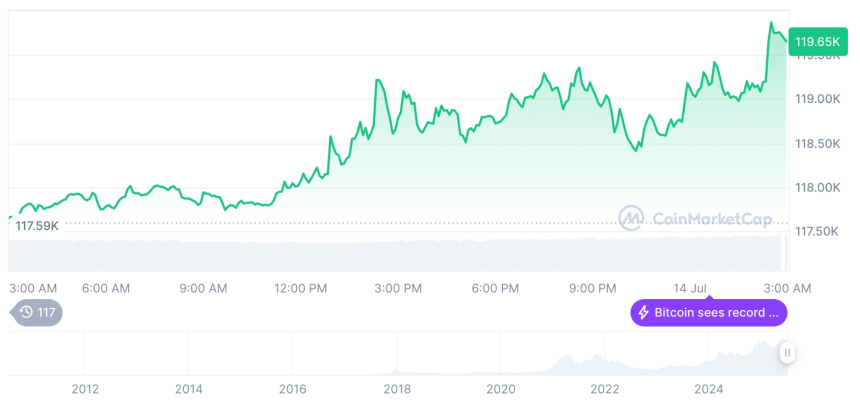The image size is (860, 401).
Task: Click the 9:00 AM time axis label
Action: [x=203, y=288]
